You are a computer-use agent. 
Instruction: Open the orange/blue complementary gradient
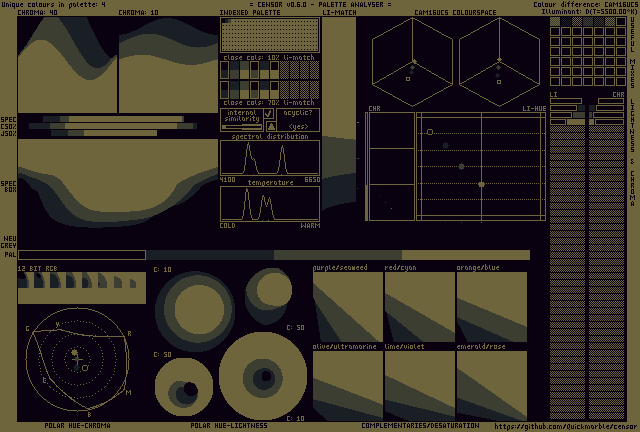(492, 307)
